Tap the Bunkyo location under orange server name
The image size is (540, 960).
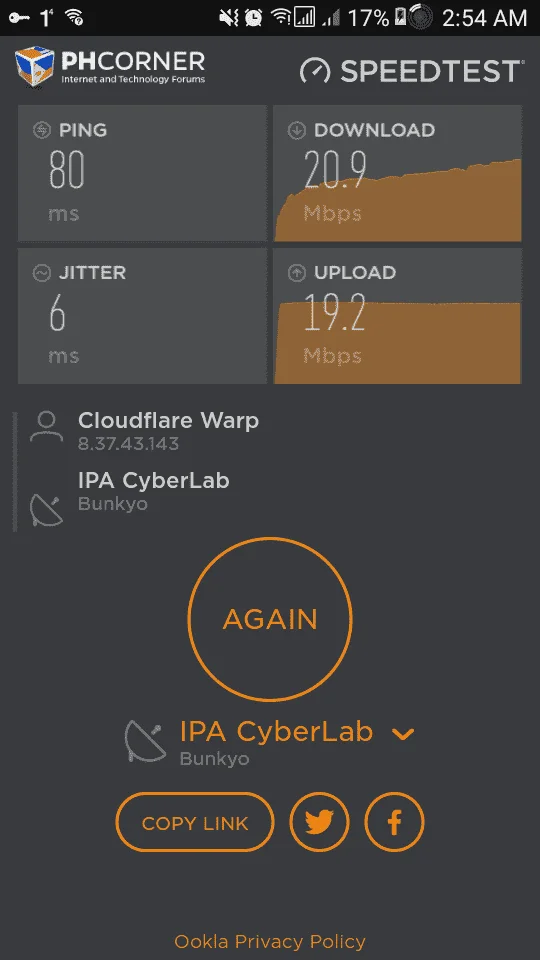click(214, 759)
